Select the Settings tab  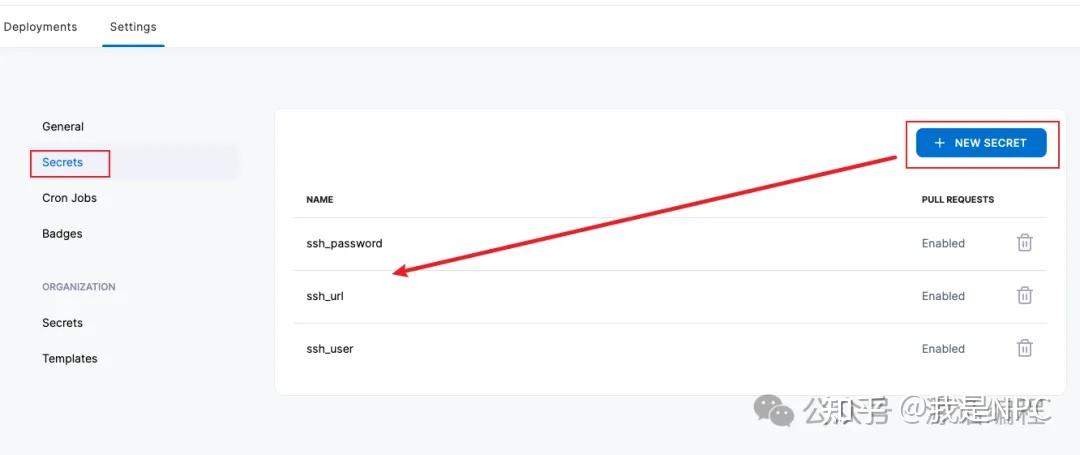click(133, 27)
